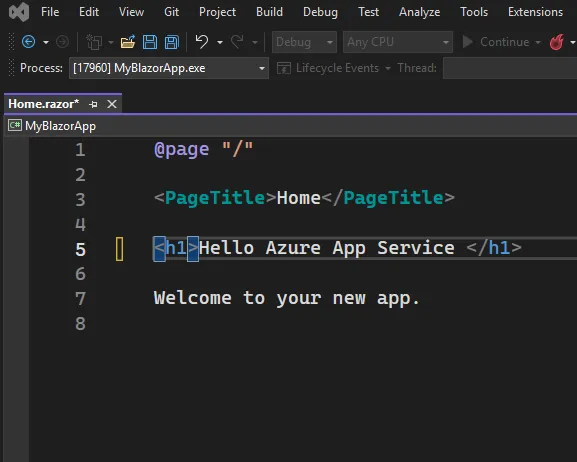Image resolution: width=577 pixels, height=462 pixels.
Task: Click the yellow change marker on line 5
Action: [x=120, y=249]
